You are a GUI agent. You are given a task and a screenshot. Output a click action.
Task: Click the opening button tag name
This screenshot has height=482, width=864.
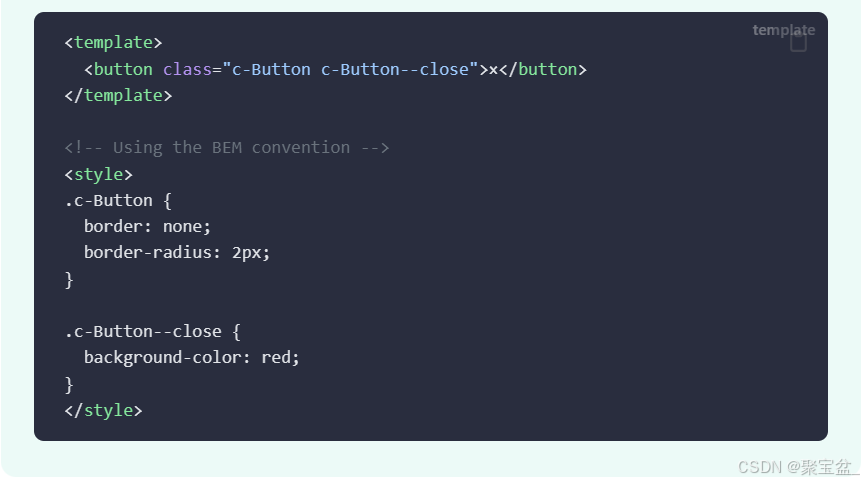click(x=123, y=69)
